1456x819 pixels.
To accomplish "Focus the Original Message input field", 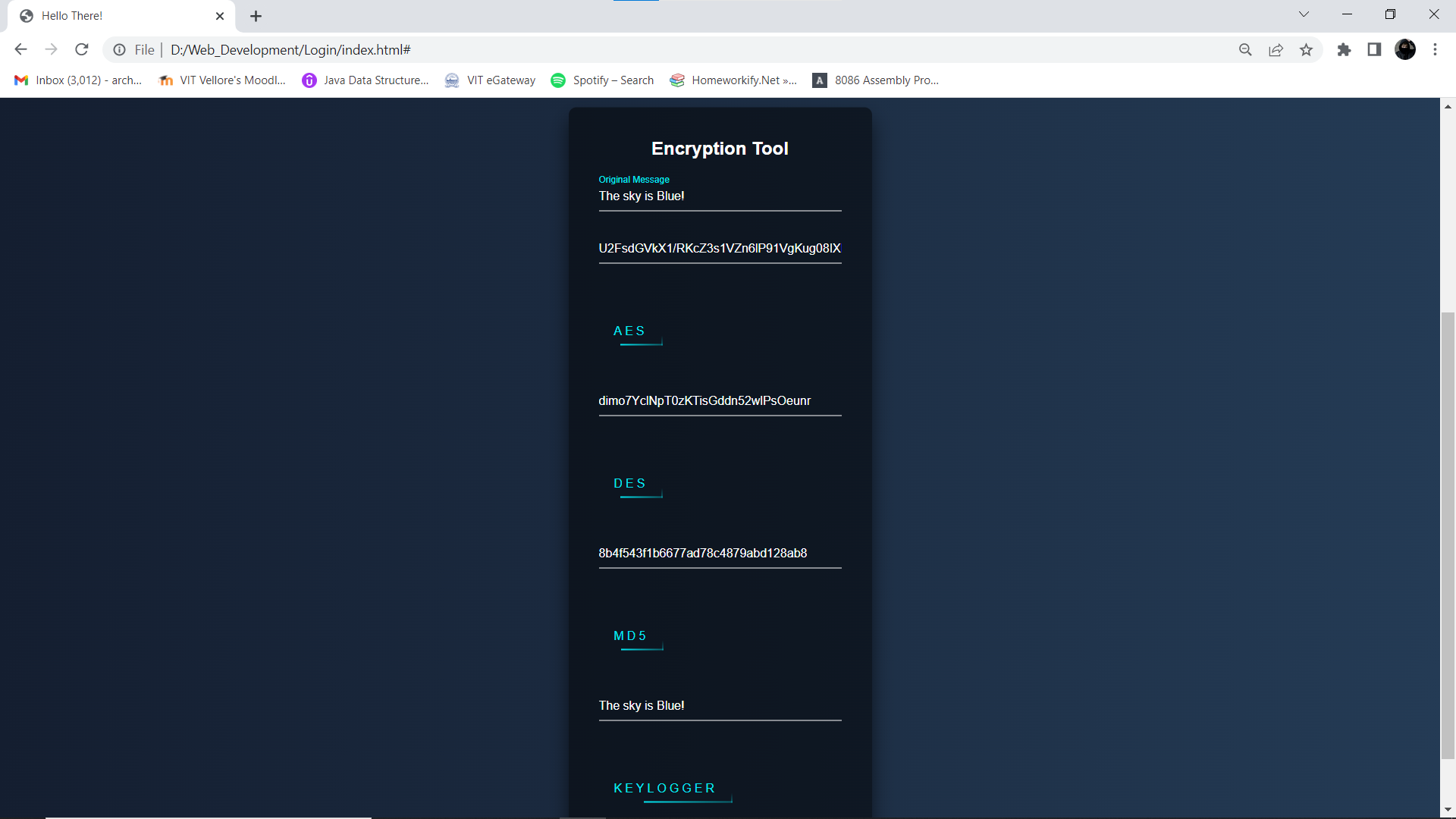I will tap(720, 196).
